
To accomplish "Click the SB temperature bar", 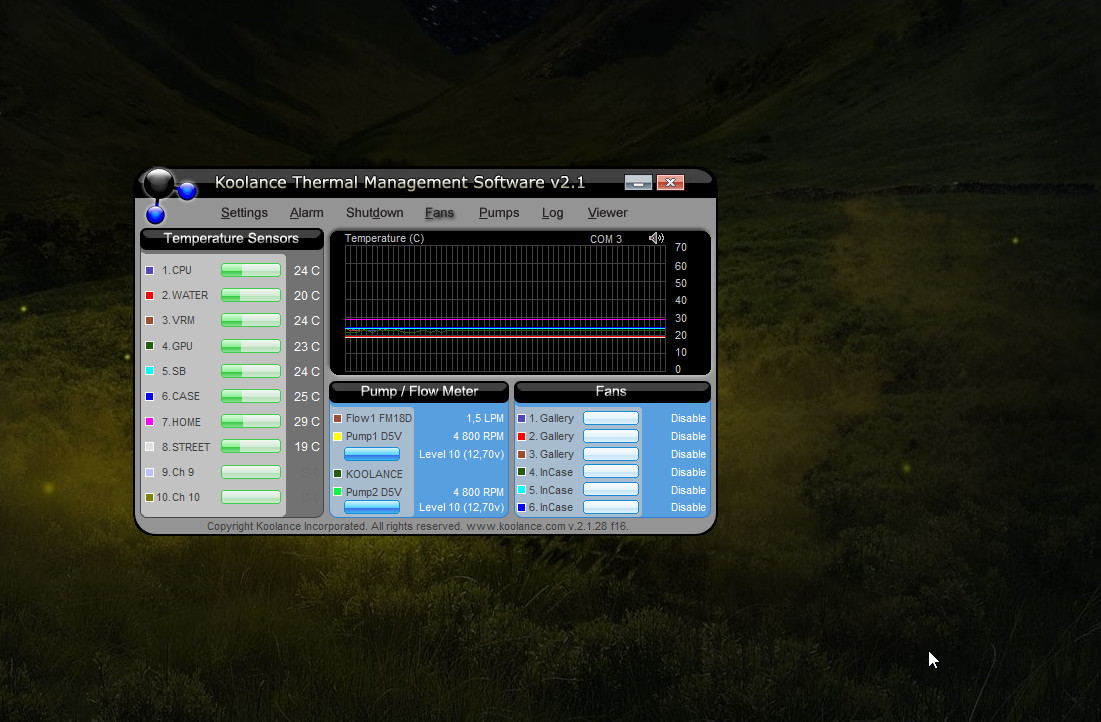I will [x=251, y=371].
